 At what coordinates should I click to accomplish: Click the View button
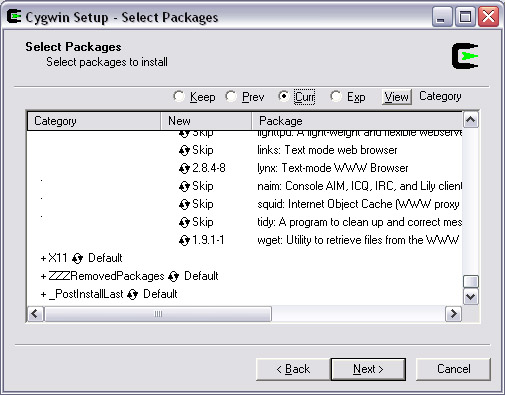pyautogui.click(x=397, y=97)
